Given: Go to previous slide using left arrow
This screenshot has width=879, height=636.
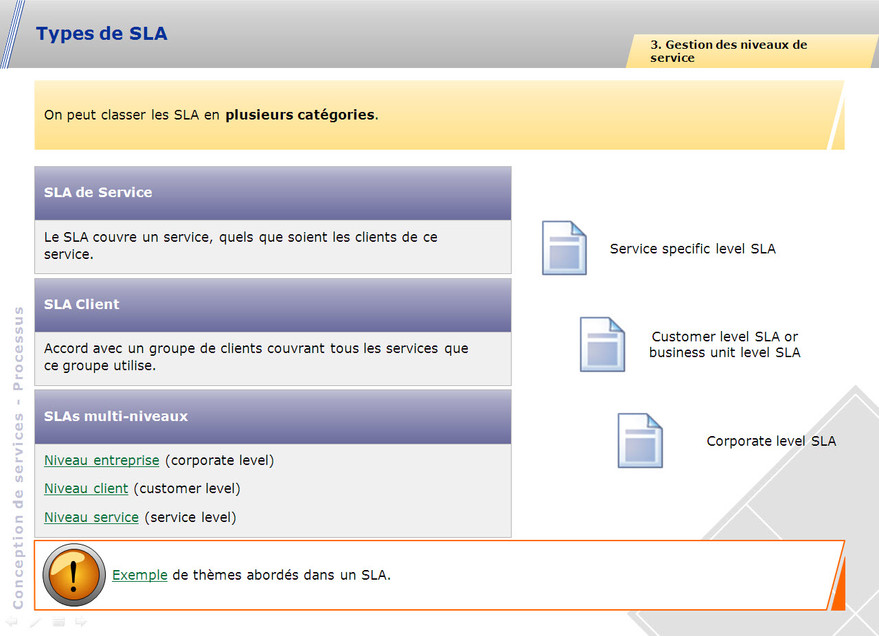Looking at the screenshot, I should 13,622.
